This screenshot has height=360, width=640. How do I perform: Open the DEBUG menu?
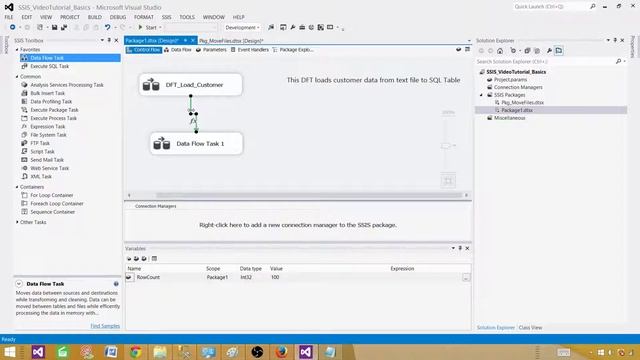pos(118,17)
